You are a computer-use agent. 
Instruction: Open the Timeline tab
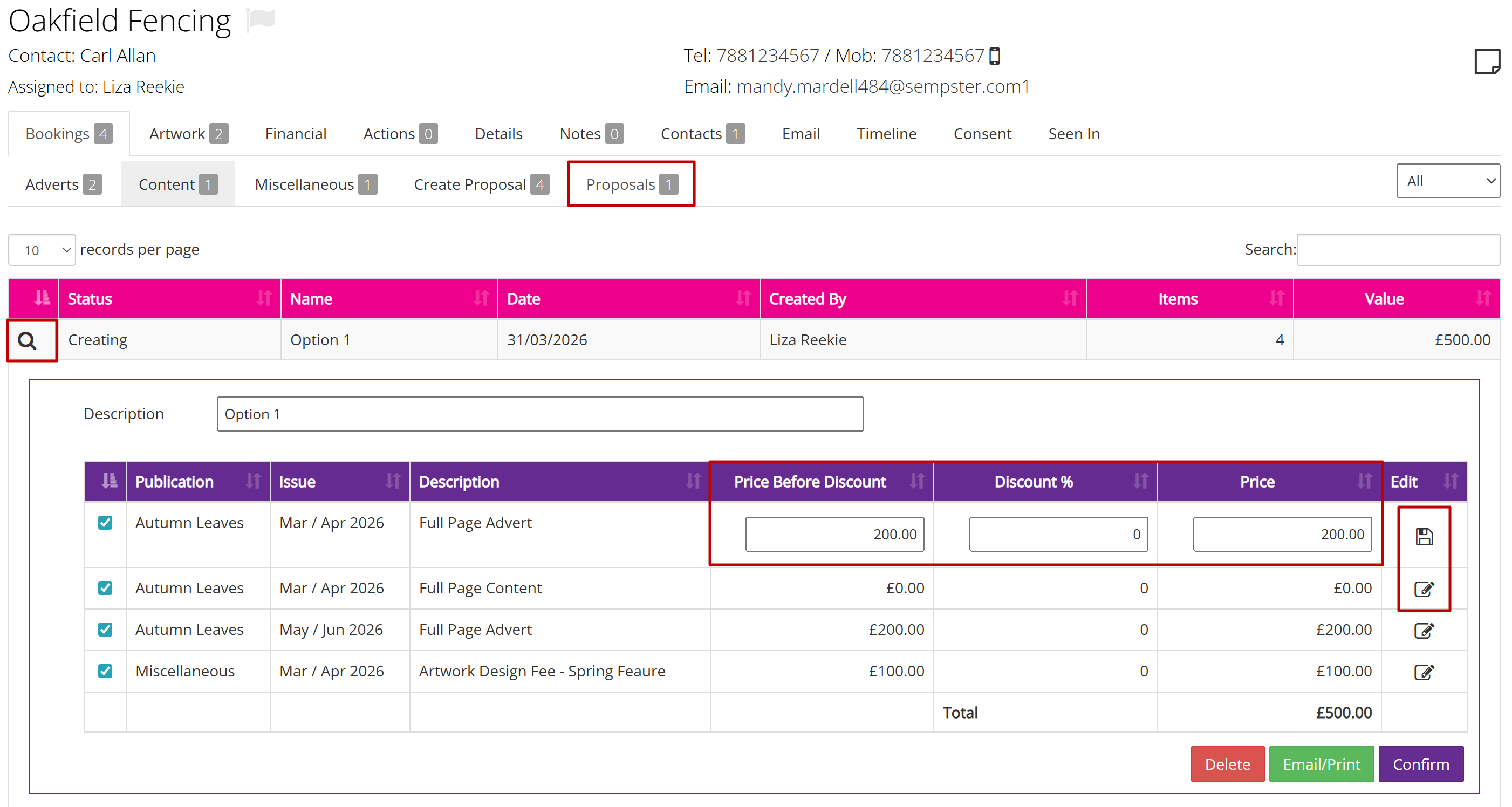[886, 134]
